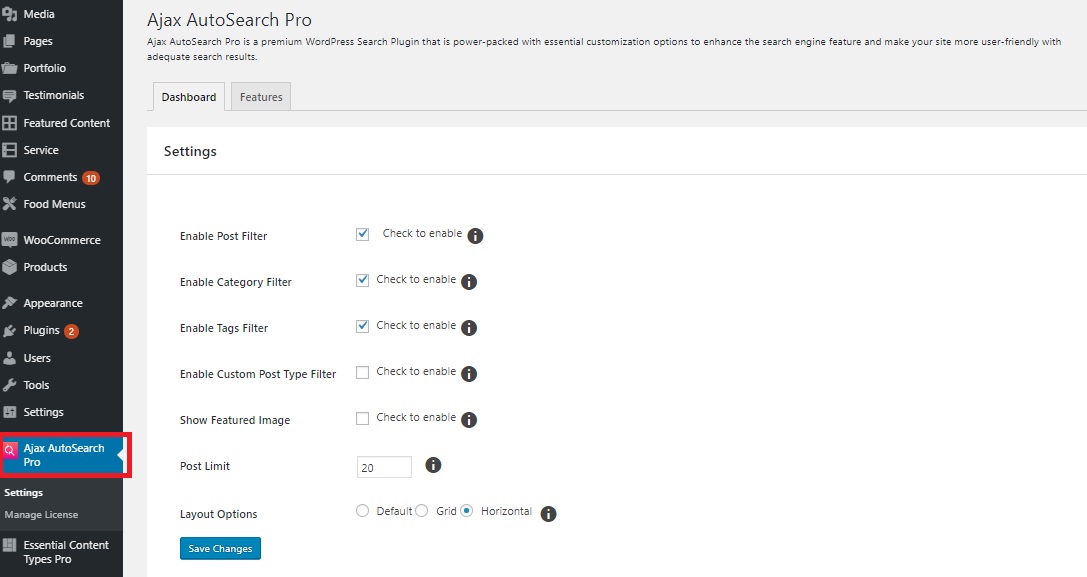Check the Show Featured Image checkbox

[x=363, y=418]
